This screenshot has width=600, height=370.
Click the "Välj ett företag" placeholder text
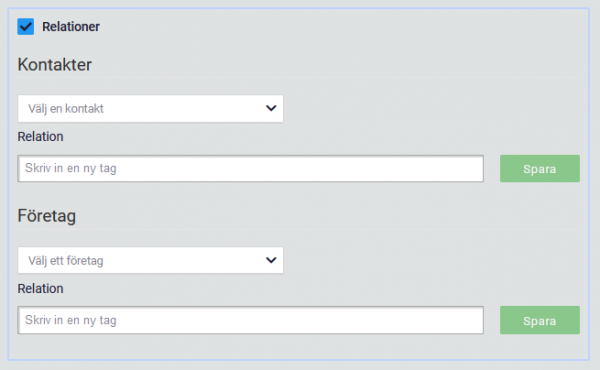(x=66, y=261)
